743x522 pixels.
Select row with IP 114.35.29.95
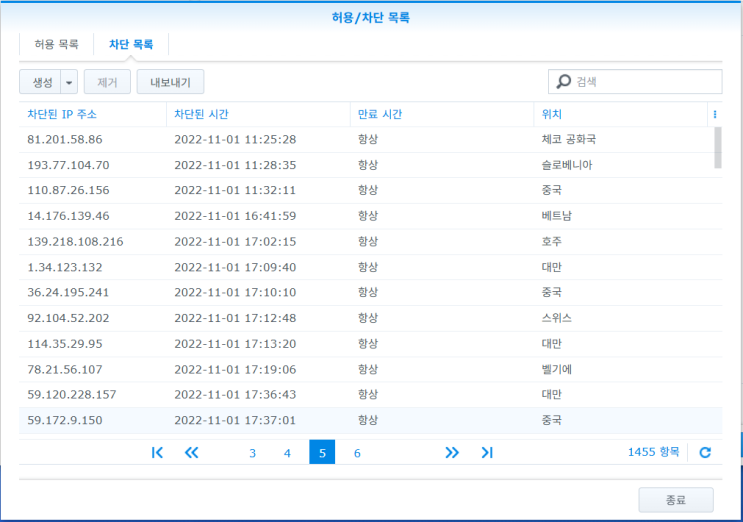coord(371,343)
